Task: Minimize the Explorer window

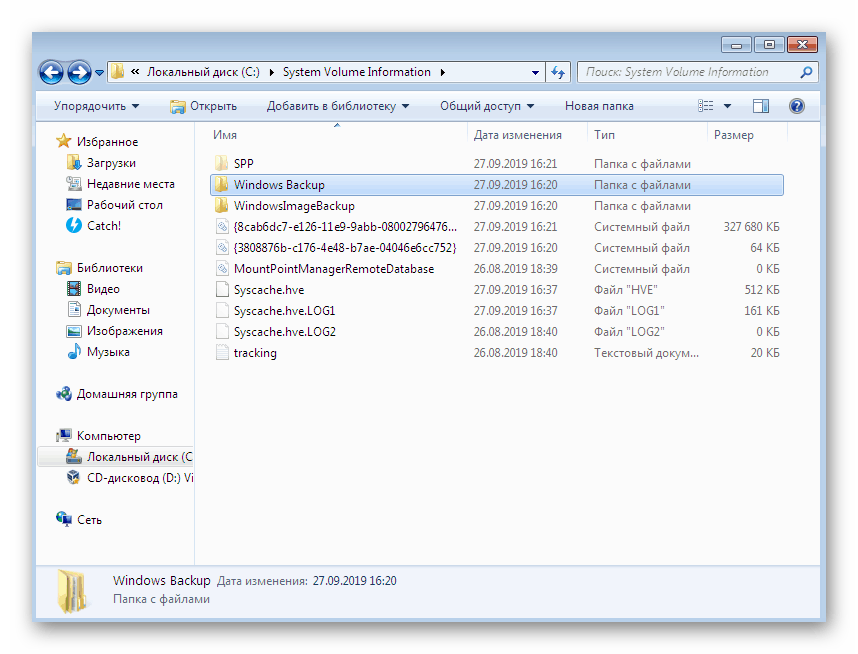Action: click(737, 45)
